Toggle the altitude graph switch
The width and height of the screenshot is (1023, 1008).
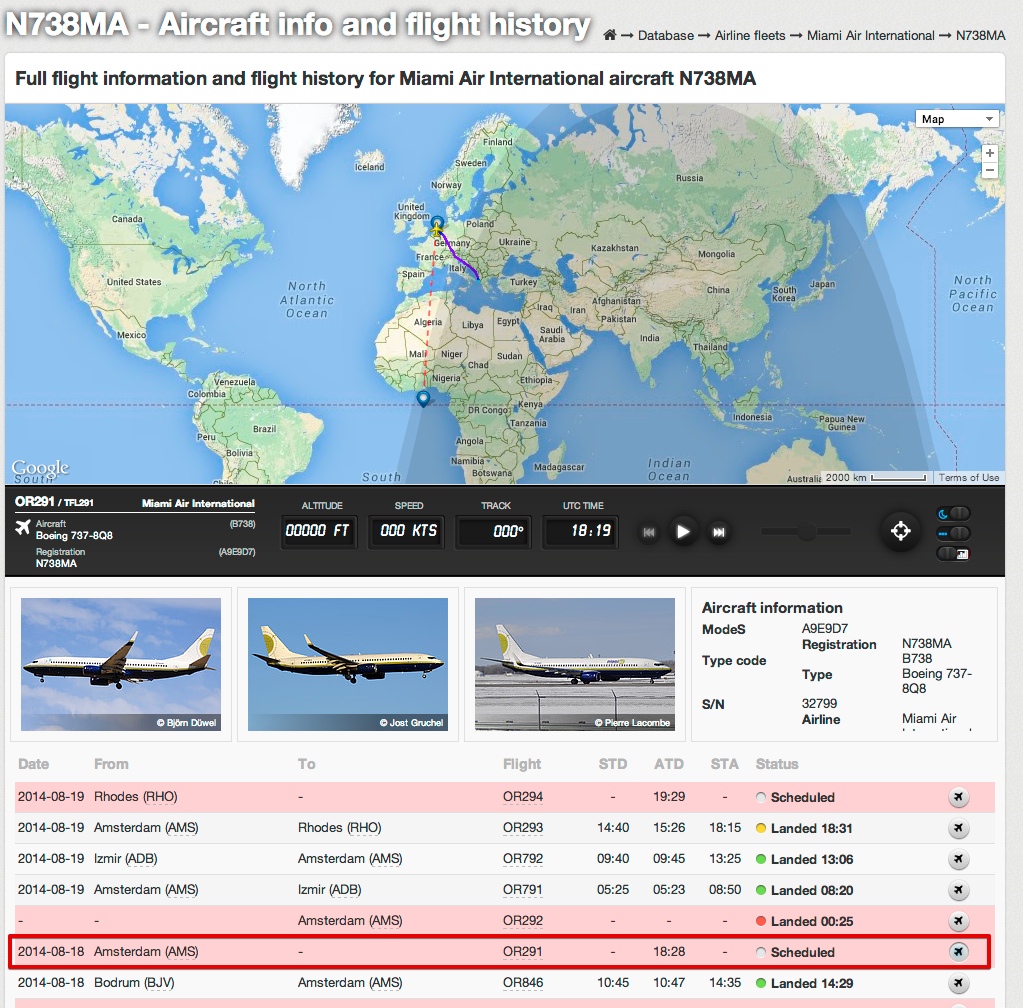[x=953, y=554]
